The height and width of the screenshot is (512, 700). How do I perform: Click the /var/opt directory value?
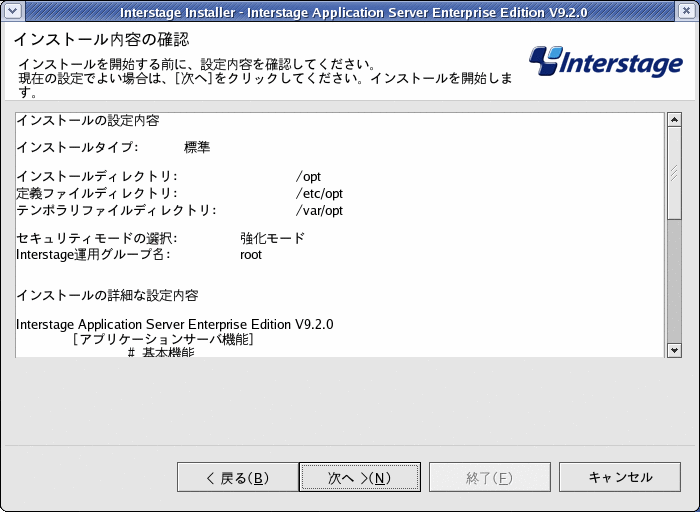pos(319,211)
